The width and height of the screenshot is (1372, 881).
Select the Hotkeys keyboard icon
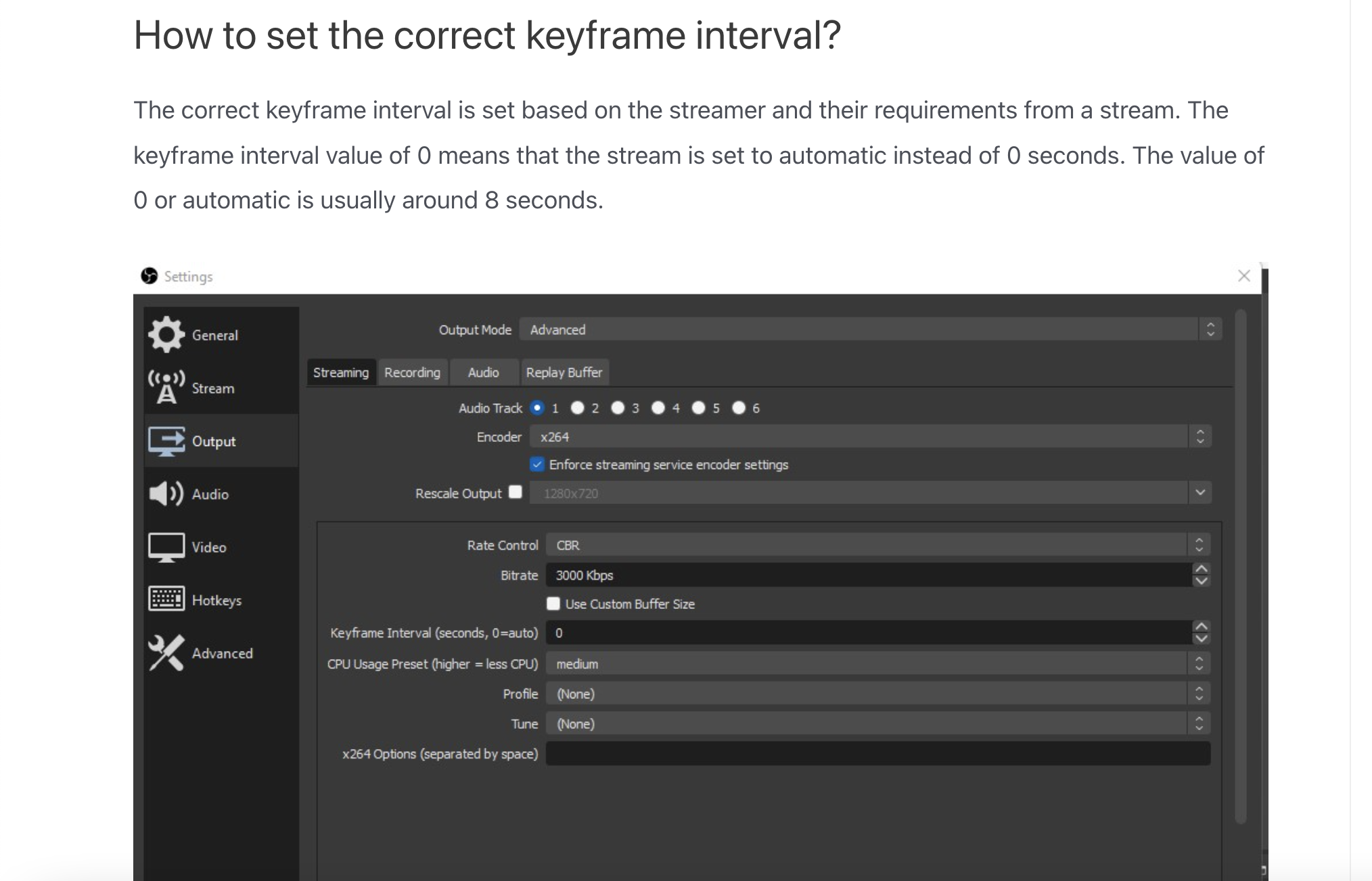166,600
